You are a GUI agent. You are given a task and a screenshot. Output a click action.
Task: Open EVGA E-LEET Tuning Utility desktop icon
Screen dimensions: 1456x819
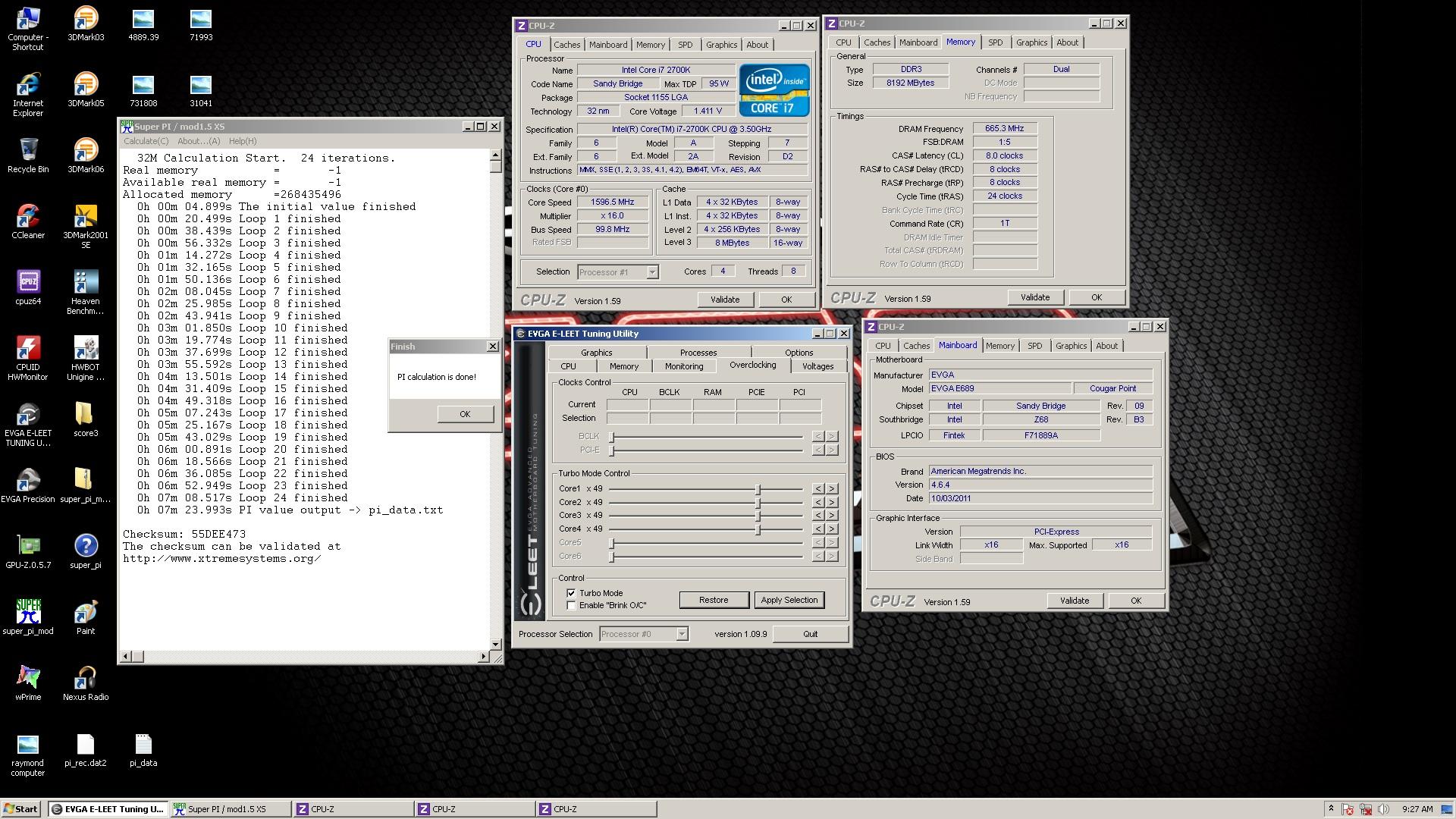click(28, 425)
